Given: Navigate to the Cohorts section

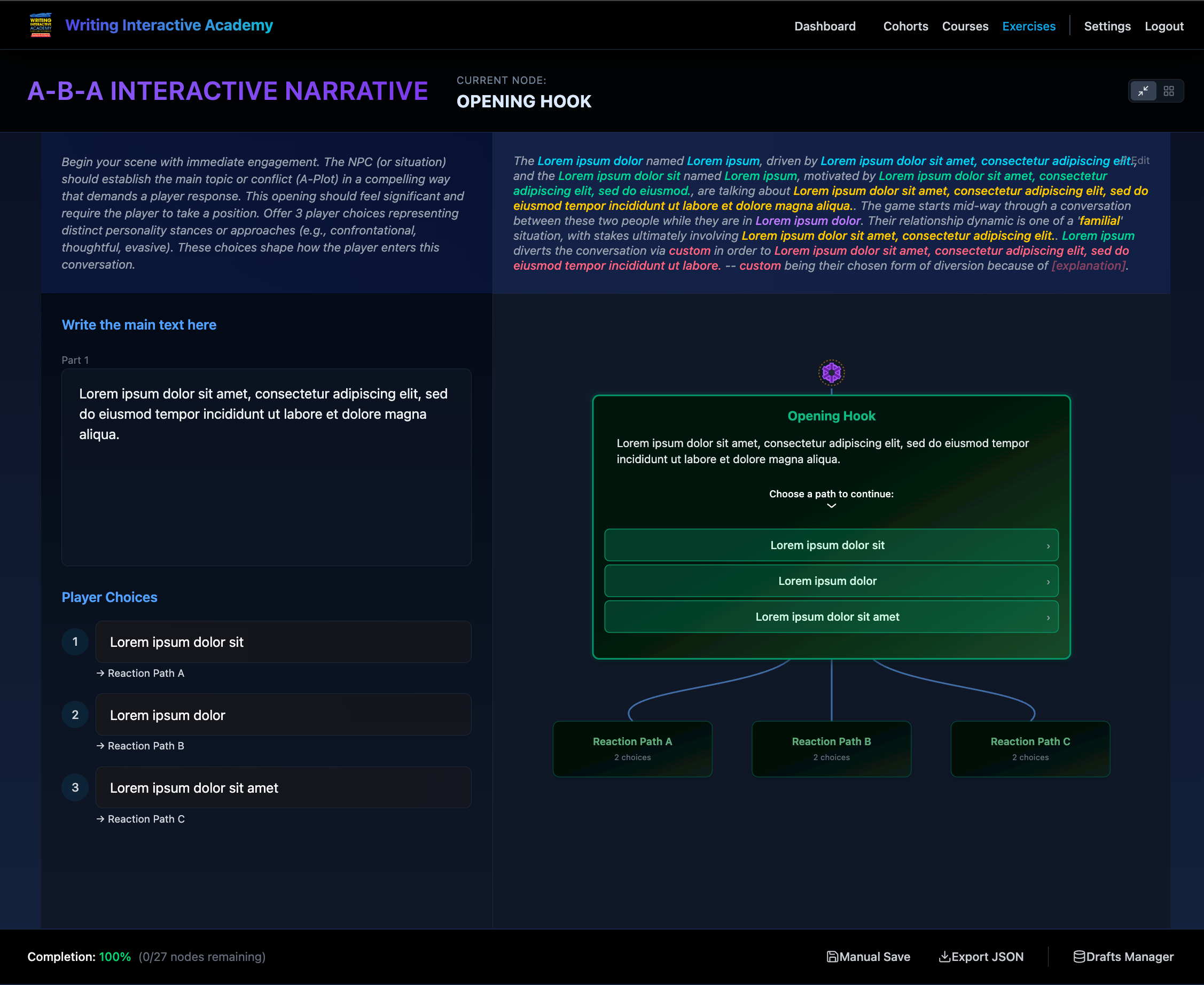Looking at the screenshot, I should [x=905, y=26].
